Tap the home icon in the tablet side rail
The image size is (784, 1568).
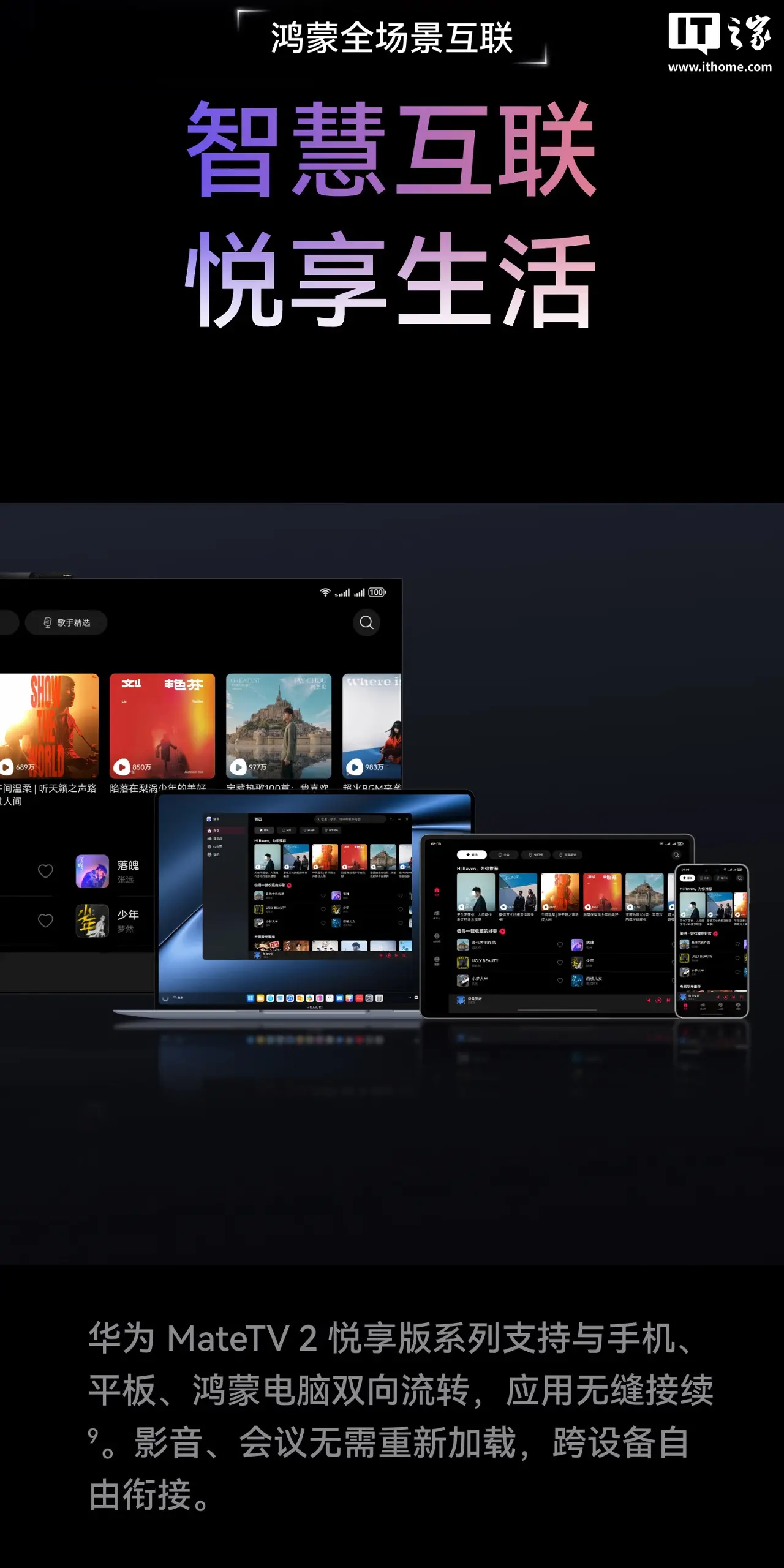[x=437, y=891]
